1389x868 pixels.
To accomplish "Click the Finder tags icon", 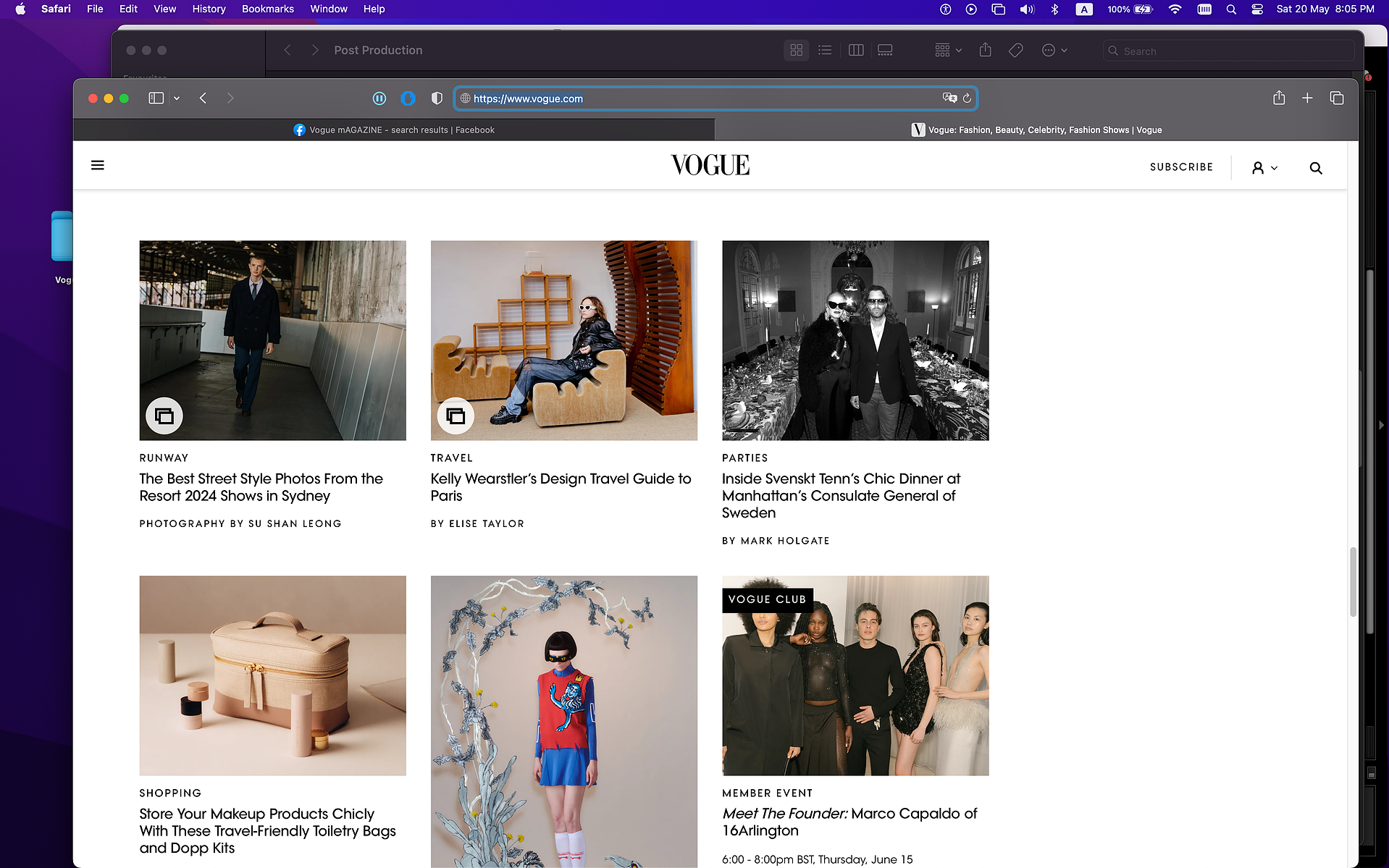I will click(1016, 50).
